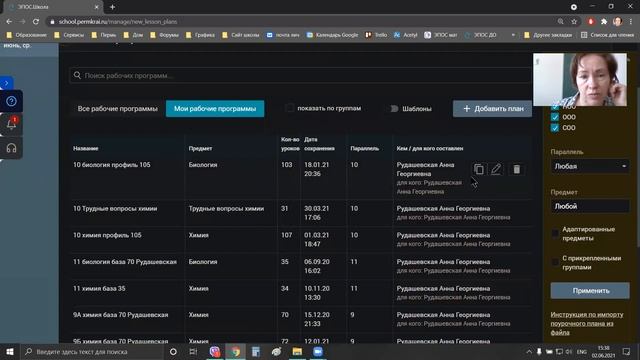The height and width of the screenshot is (360, 640).
Task: Open 'Список для чтения' reading list
Action: coord(608,35)
